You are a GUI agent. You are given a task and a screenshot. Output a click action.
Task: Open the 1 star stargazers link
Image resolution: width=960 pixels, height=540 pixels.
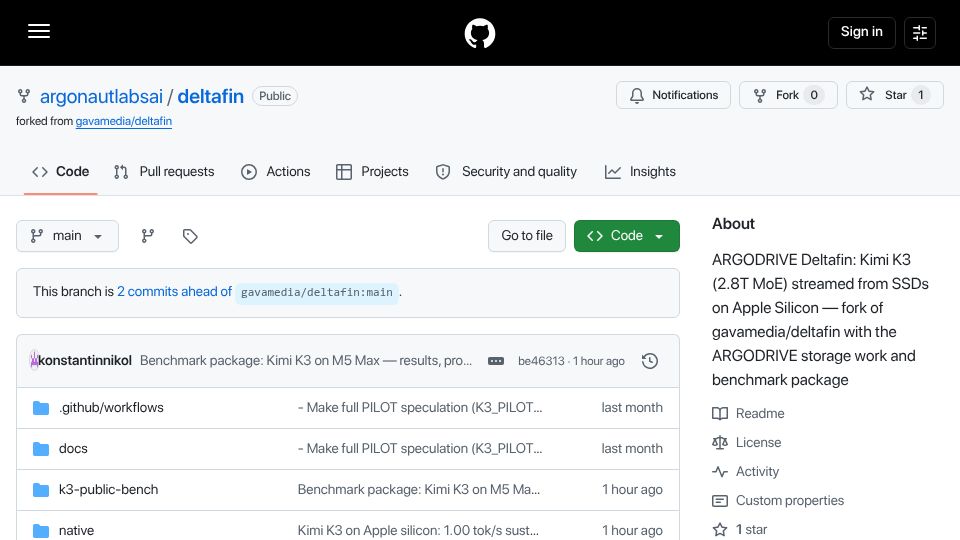(740, 530)
